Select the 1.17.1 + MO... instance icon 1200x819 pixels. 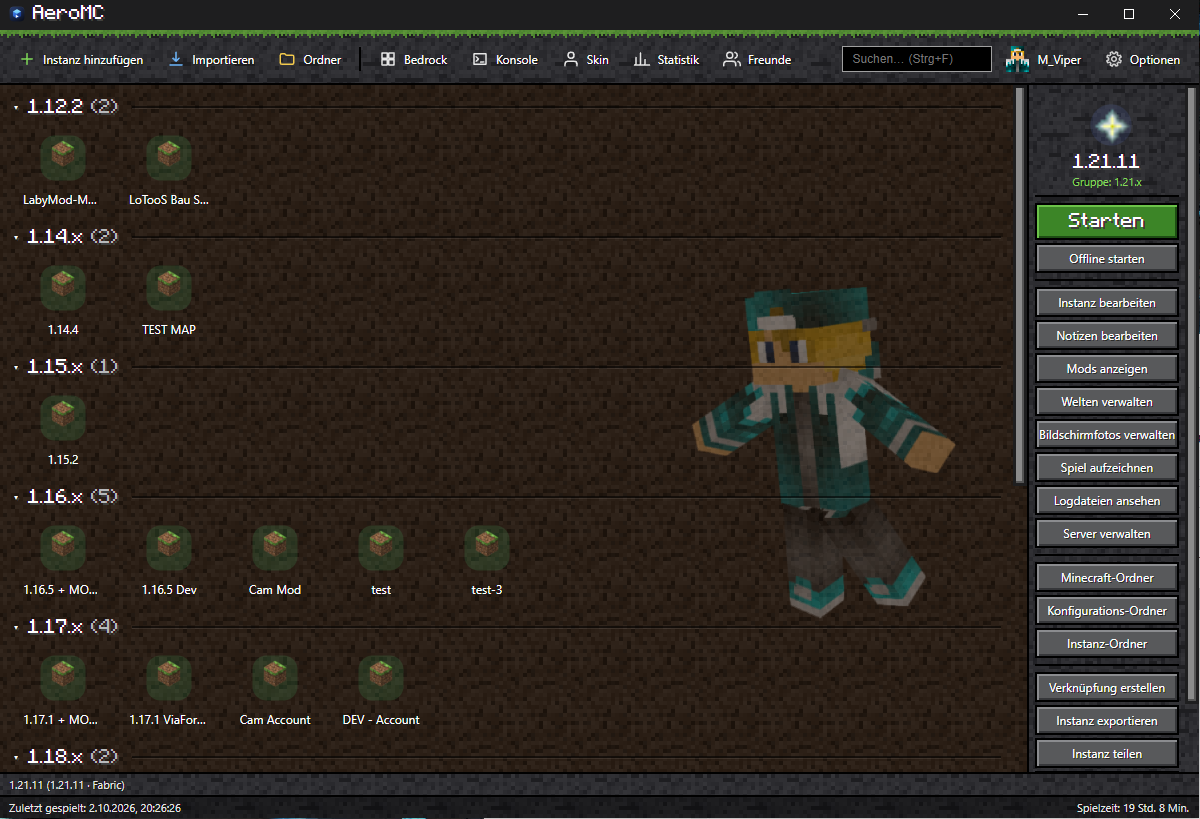pos(63,677)
